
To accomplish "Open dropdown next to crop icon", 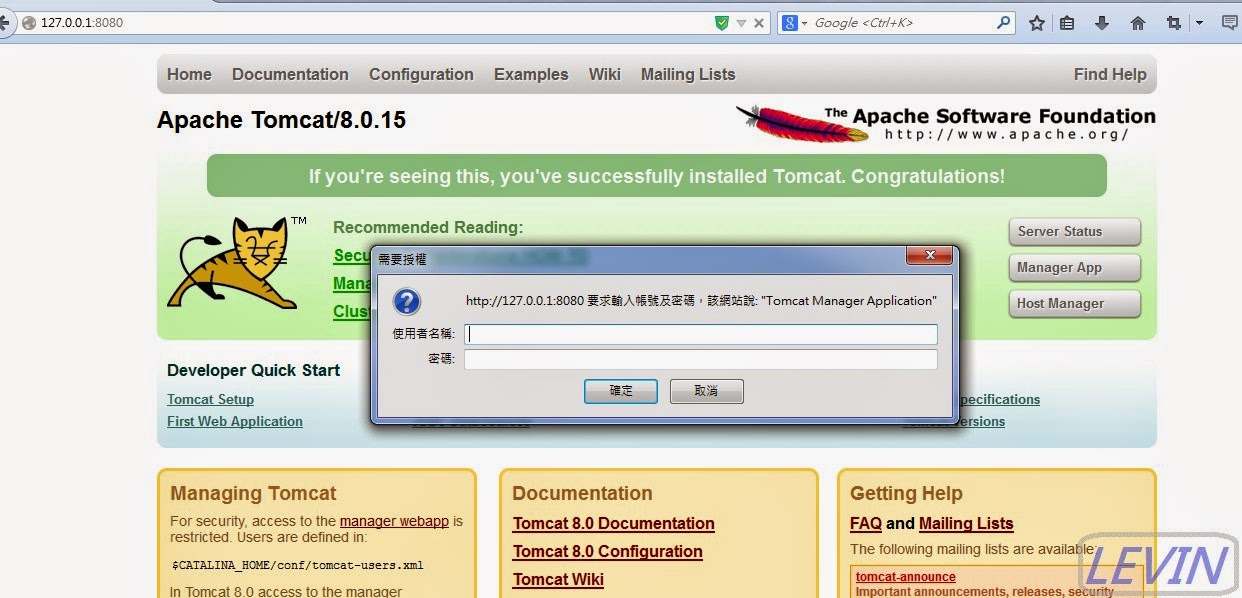I will [1199, 22].
